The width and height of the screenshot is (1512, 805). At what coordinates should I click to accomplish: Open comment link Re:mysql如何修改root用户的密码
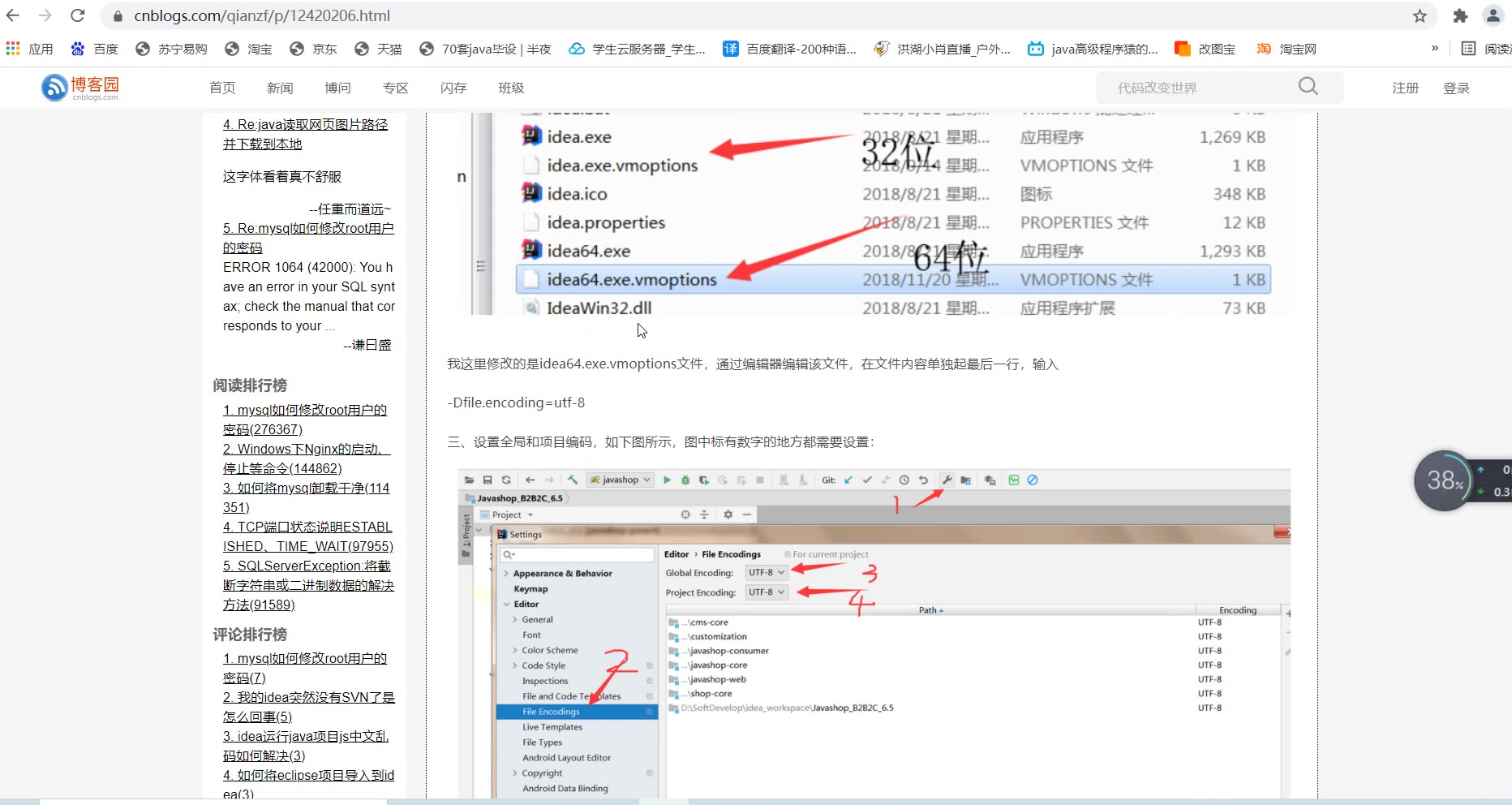[x=308, y=238]
